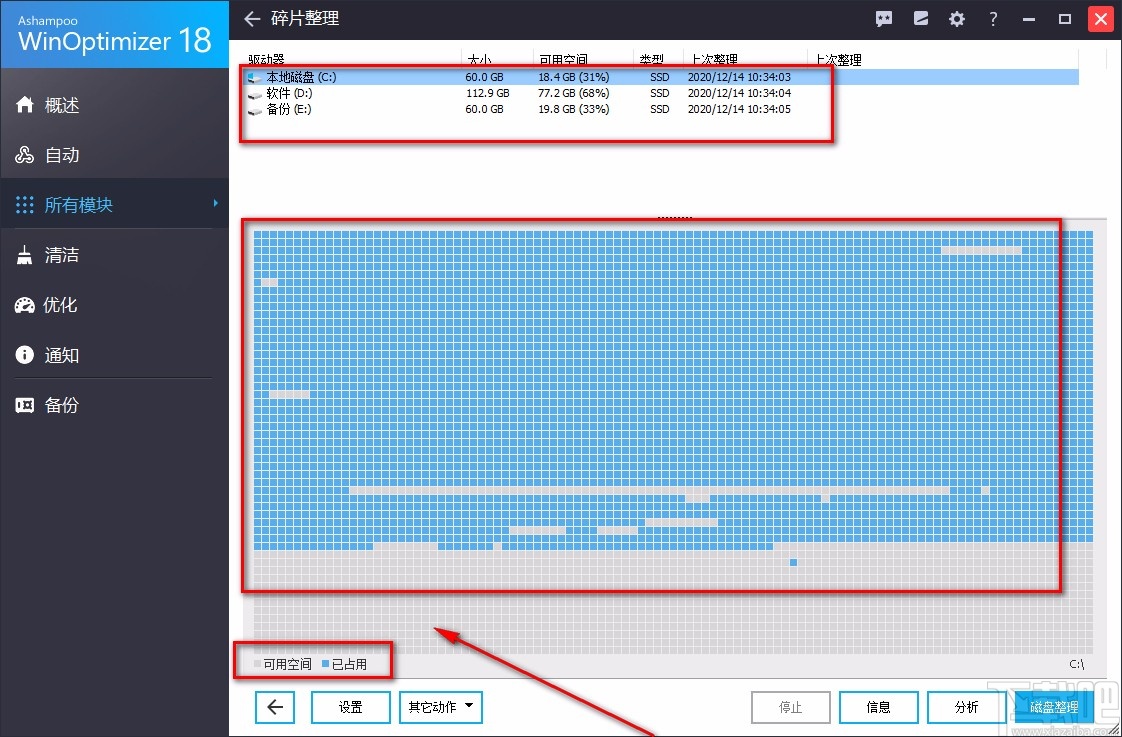Click the C:\ label under cluster map

pyautogui.click(x=1077, y=664)
